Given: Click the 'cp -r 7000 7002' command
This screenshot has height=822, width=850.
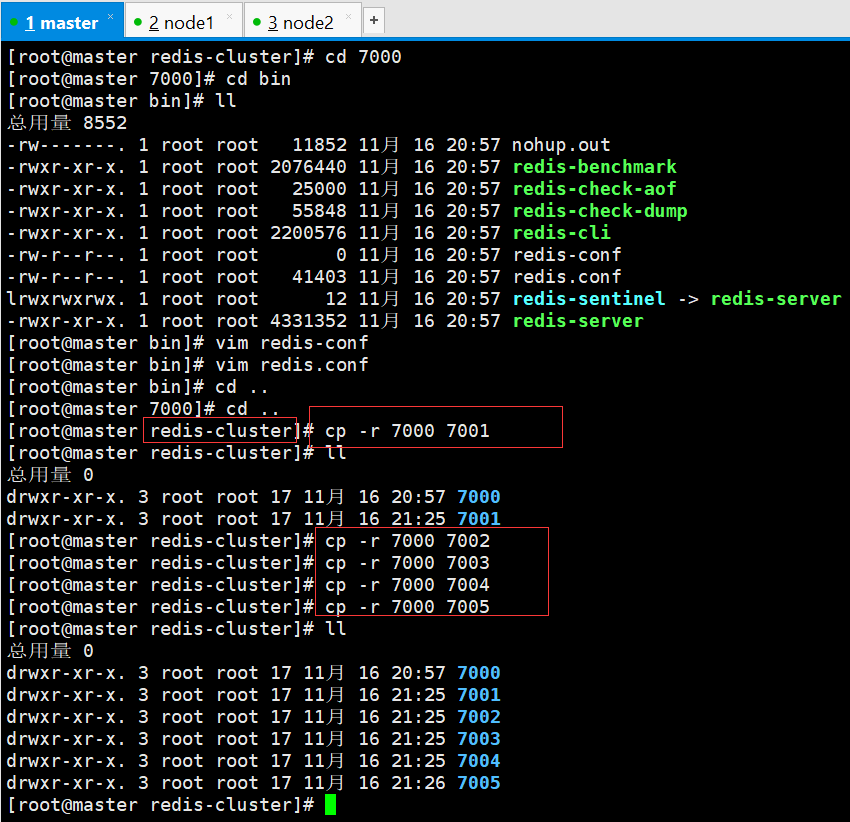Looking at the screenshot, I should [x=407, y=541].
